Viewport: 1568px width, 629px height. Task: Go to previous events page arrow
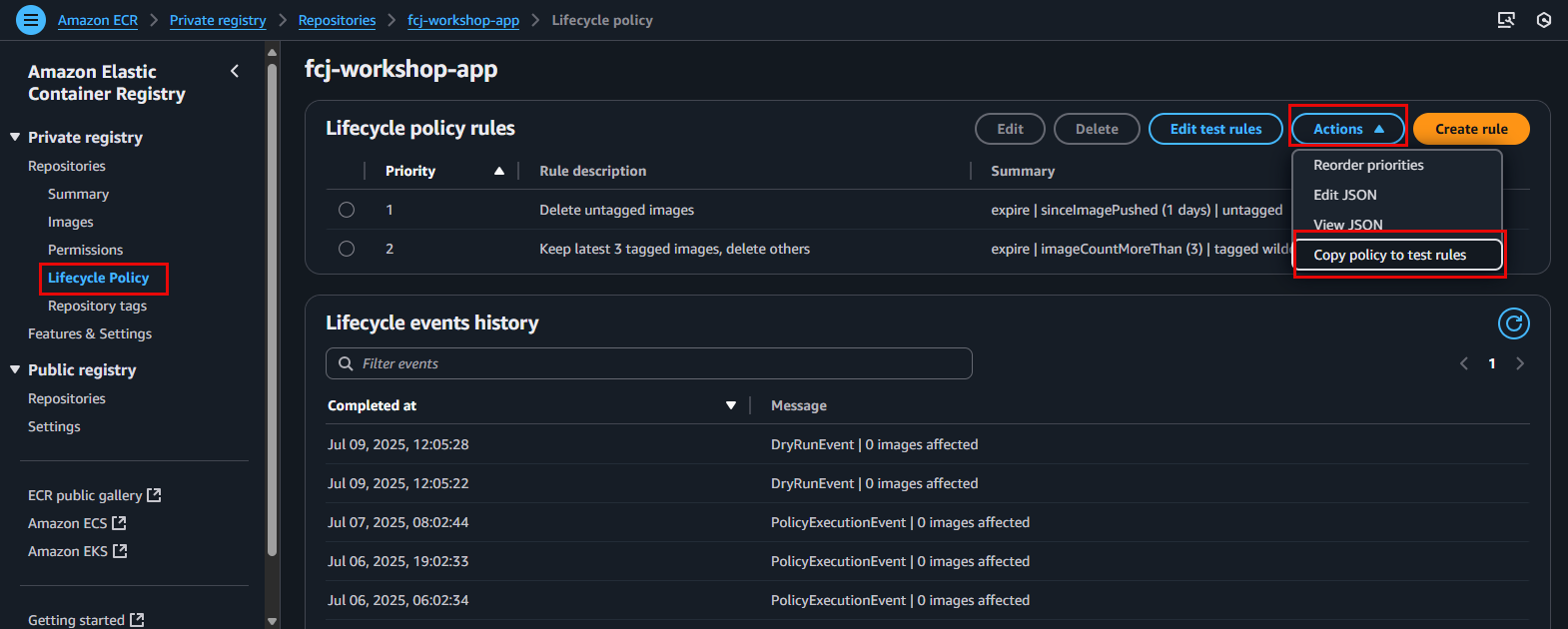(x=1464, y=363)
